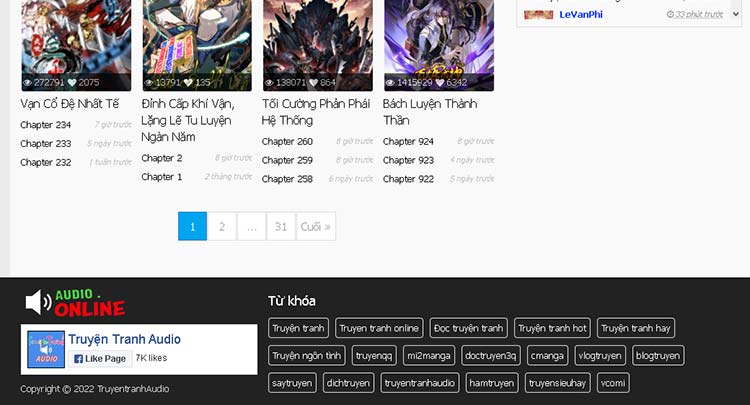This screenshot has width=750, height=405.
Task: Click the Cuối » last page button
Action: [315, 227]
